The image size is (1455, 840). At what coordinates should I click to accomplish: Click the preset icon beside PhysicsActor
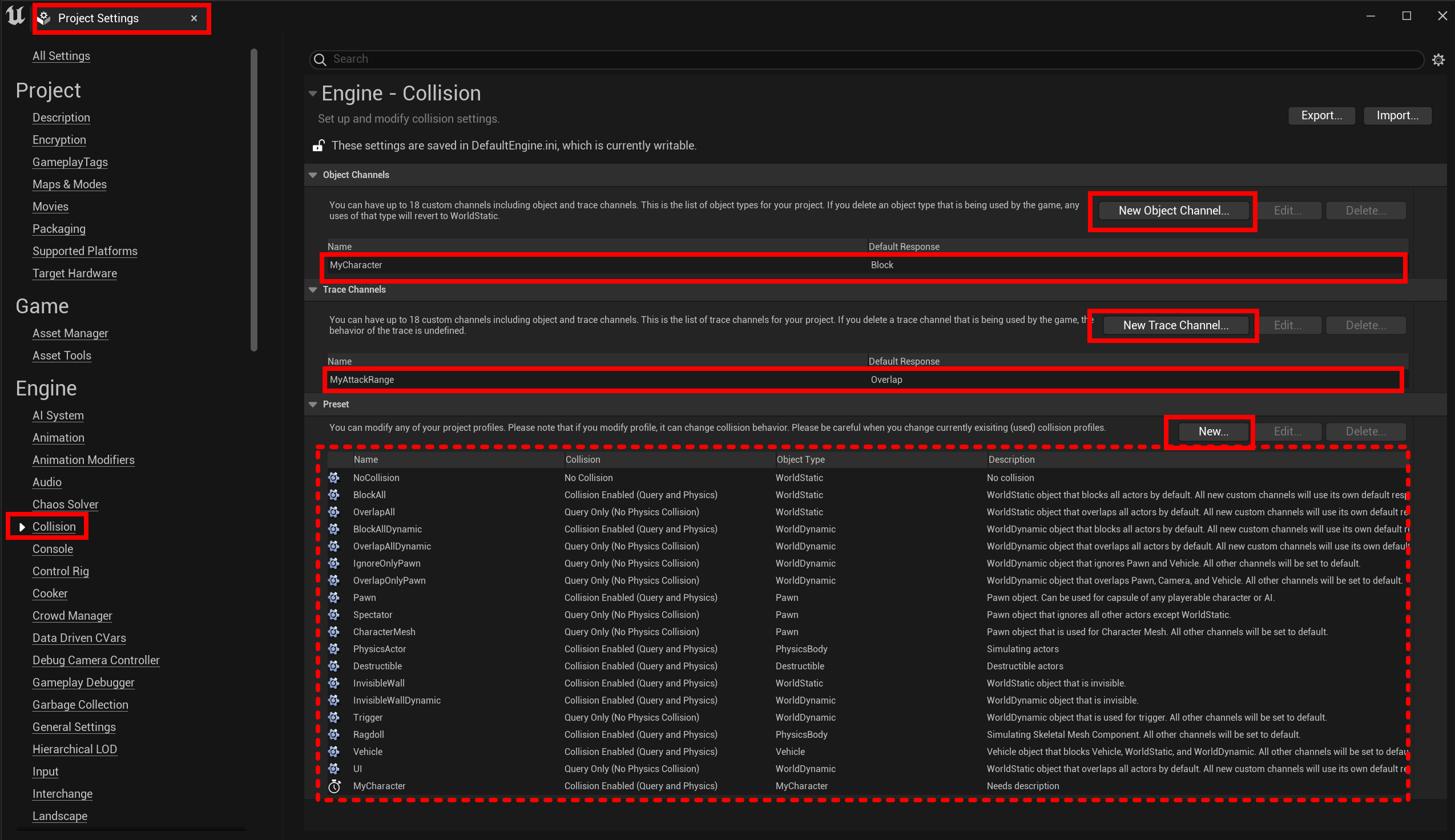click(334, 649)
